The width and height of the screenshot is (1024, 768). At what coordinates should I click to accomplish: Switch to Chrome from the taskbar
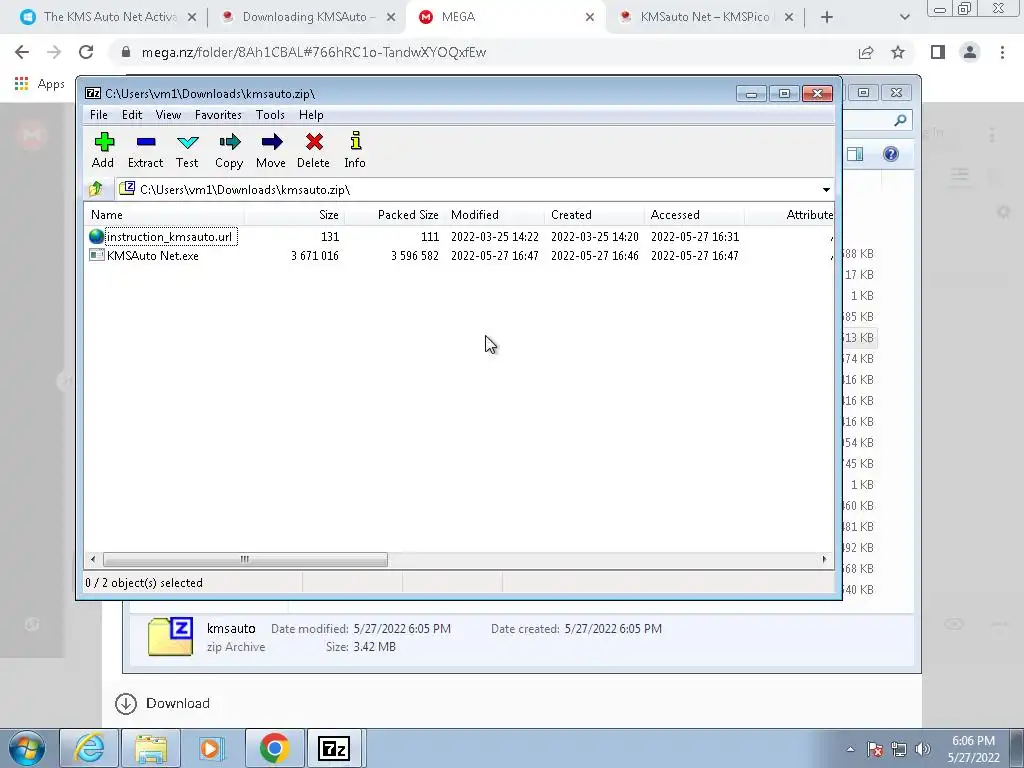tap(274, 748)
